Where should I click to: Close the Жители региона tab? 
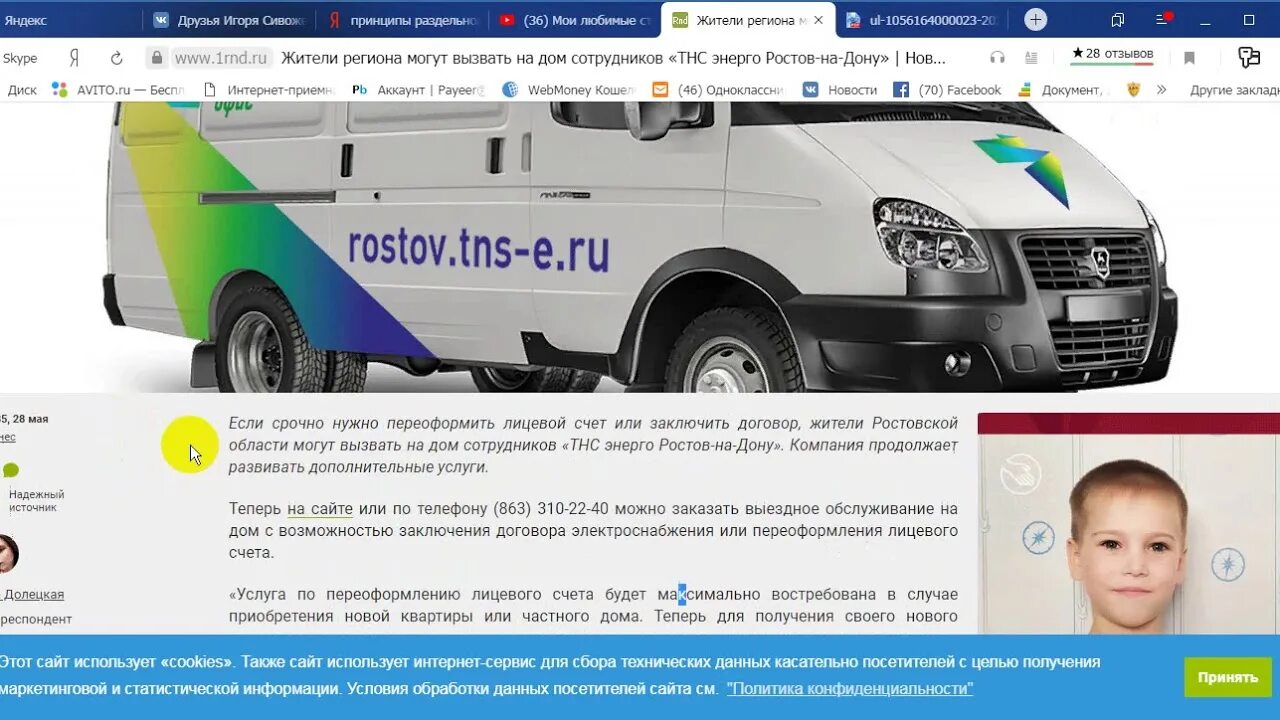(819, 20)
